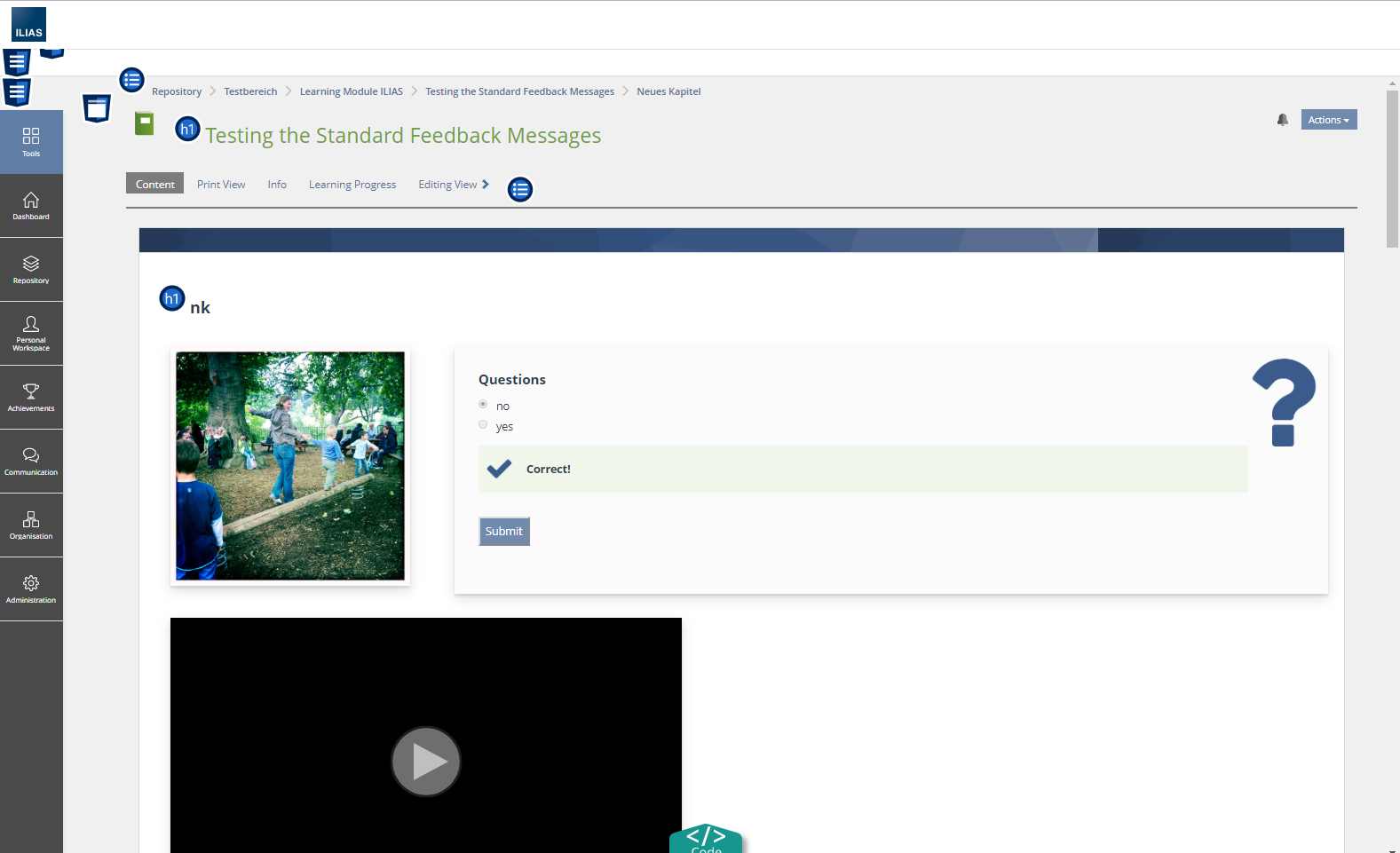Click the green page title heading
1400x853 pixels.
[x=403, y=136]
